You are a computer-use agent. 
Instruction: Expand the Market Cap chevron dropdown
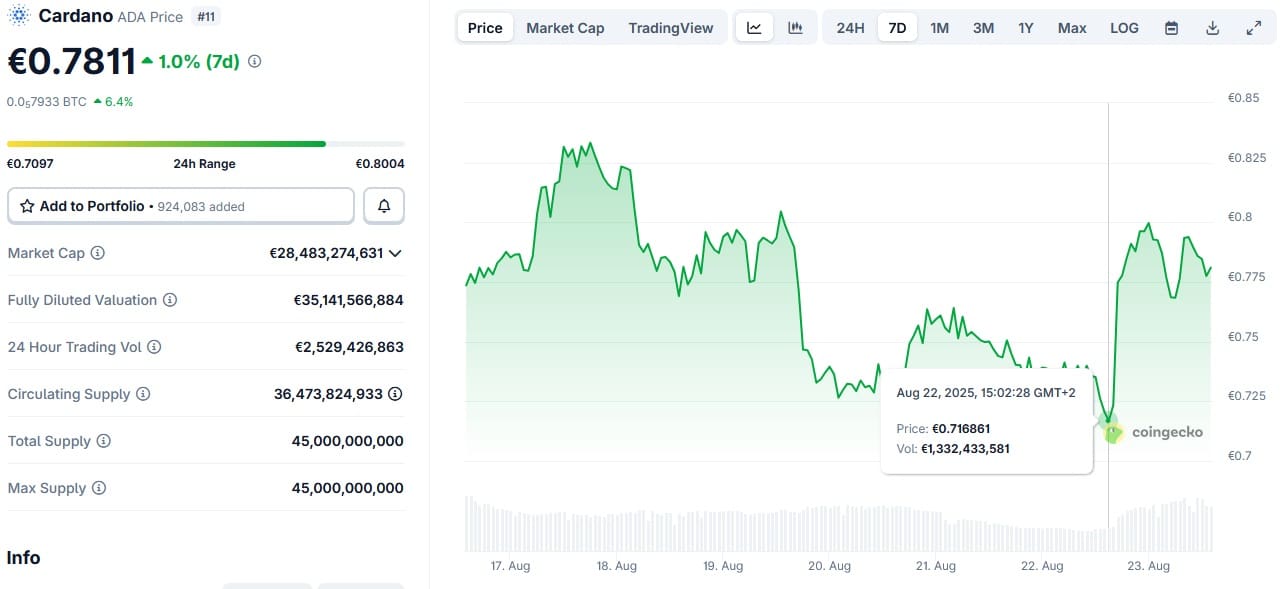pyautogui.click(x=395, y=253)
